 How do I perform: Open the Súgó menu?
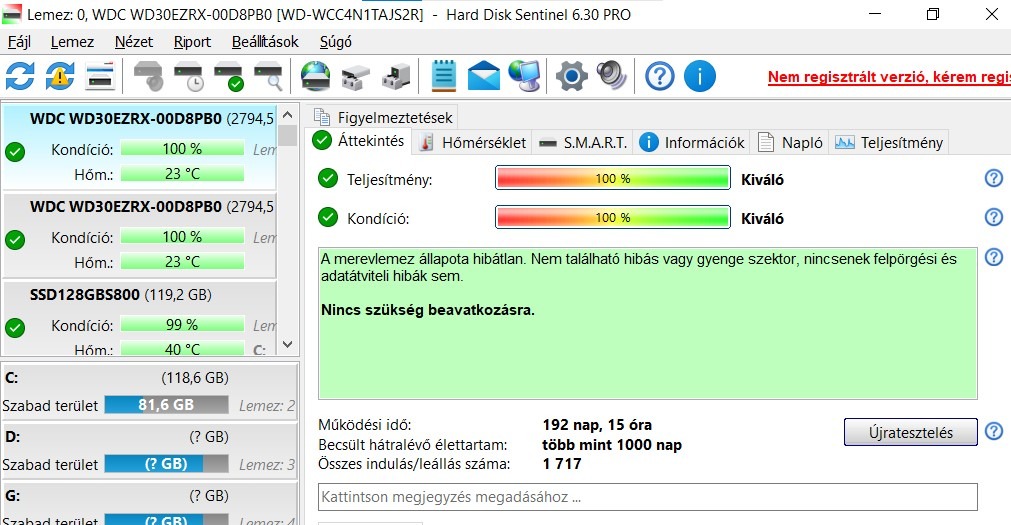coord(336,42)
